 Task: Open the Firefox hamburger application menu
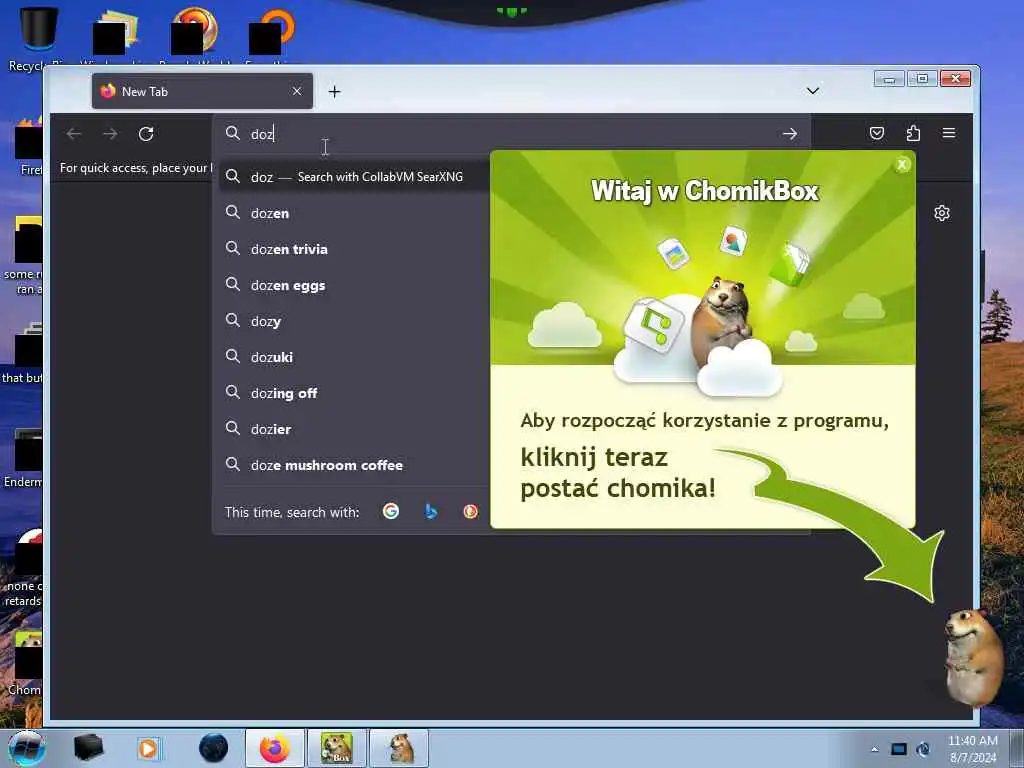(x=949, y=133)
